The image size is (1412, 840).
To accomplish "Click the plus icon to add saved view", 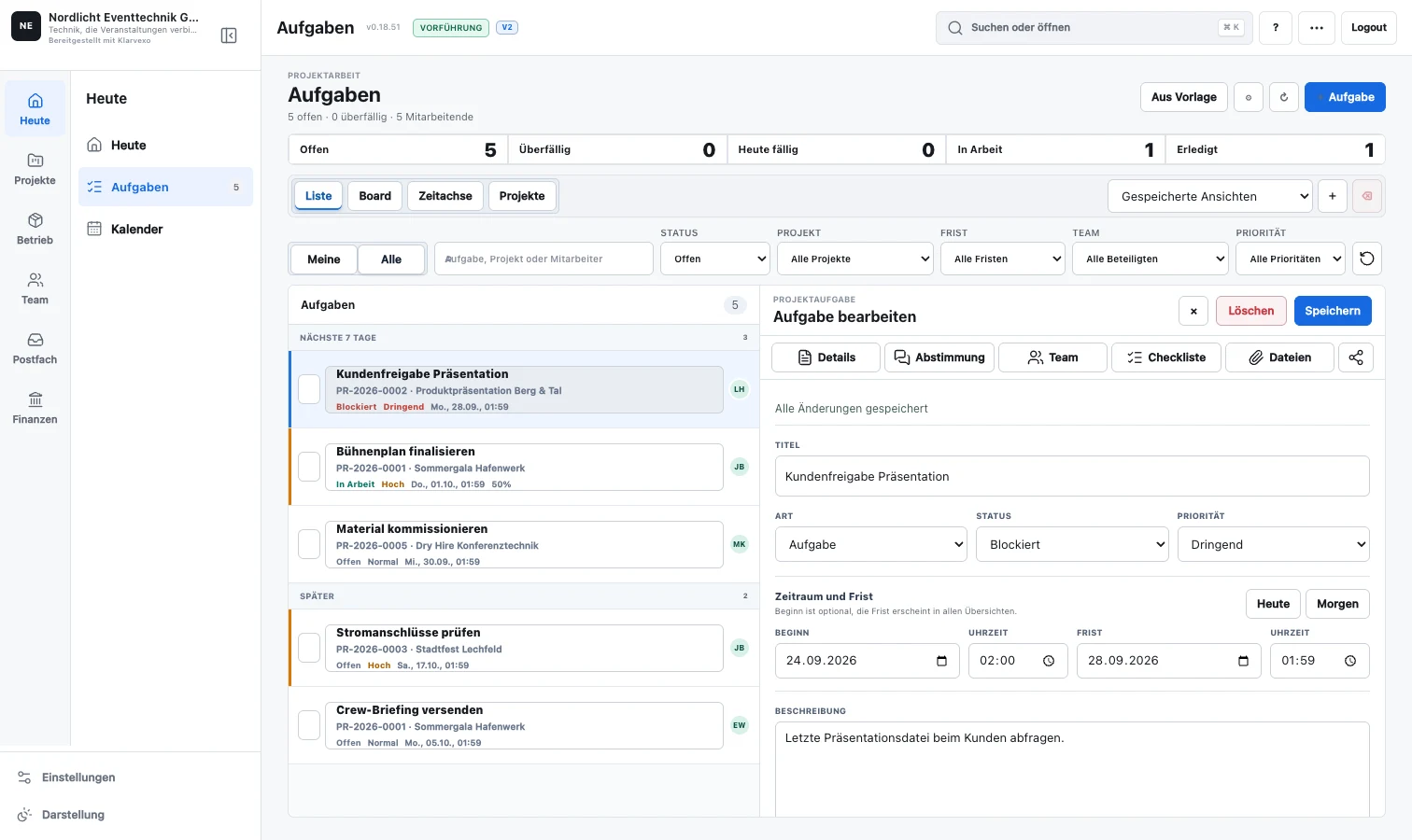I will [x=1333, y=196].
